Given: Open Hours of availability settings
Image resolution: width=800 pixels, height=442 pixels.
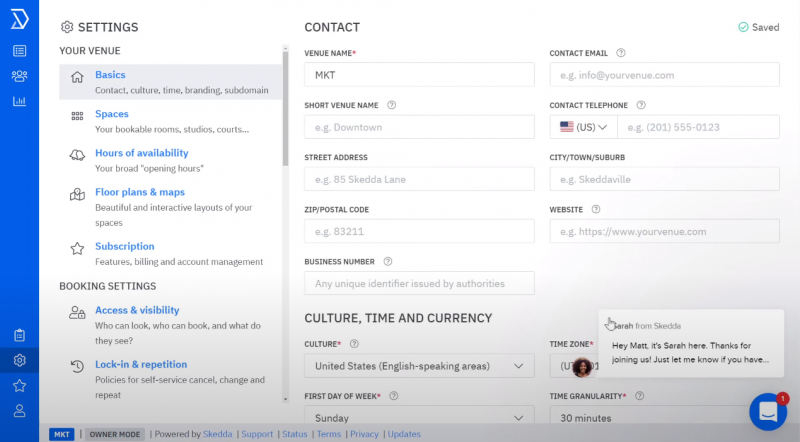Looking at the screenshot, I should 142,153.
